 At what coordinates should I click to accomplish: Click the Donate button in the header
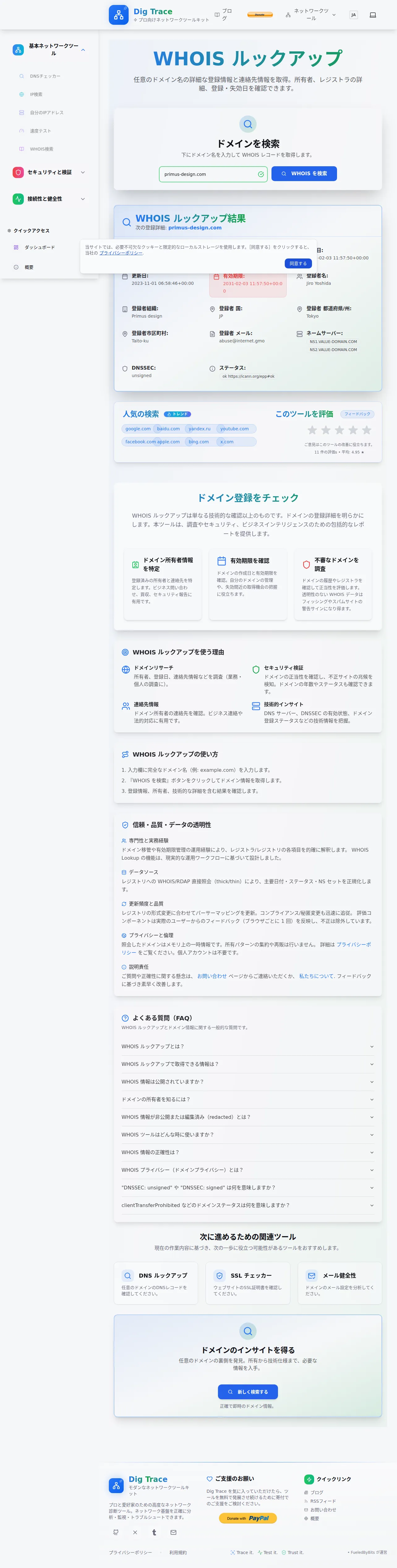pos(260,15)
